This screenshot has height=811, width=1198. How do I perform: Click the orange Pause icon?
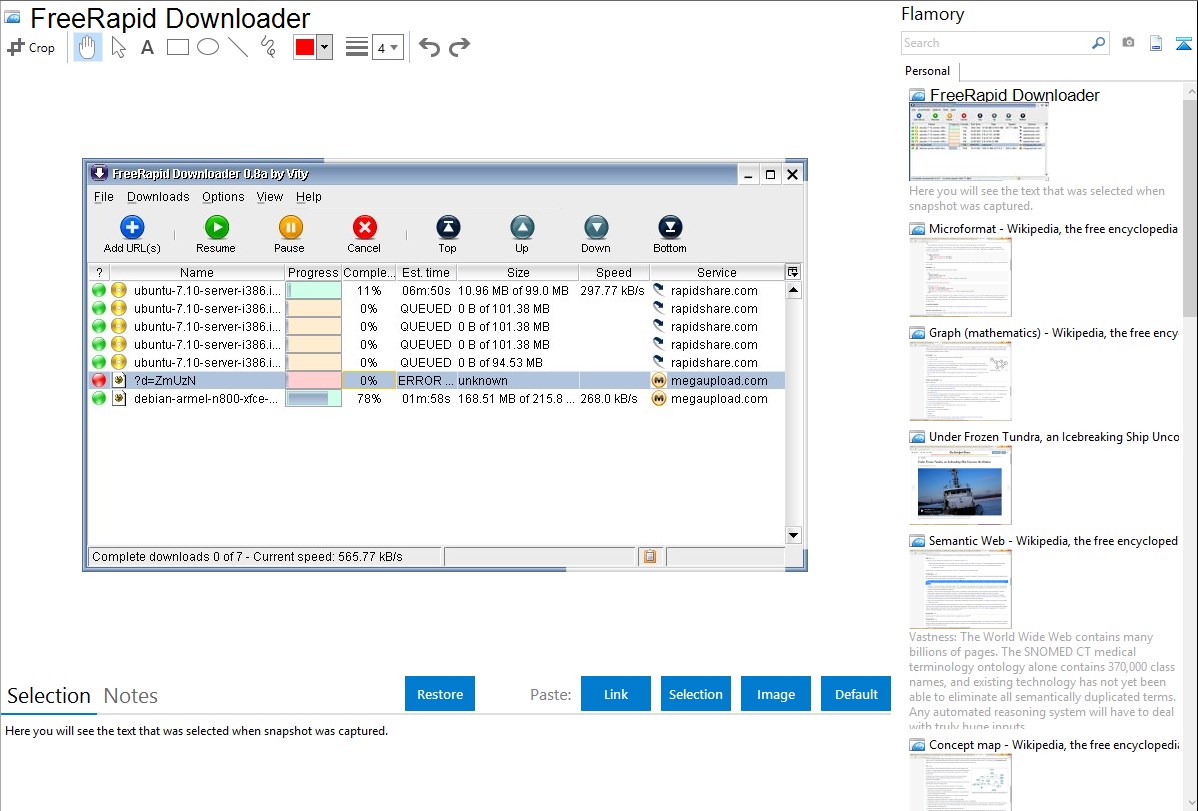pyautogui.click(x=290, y=227)
